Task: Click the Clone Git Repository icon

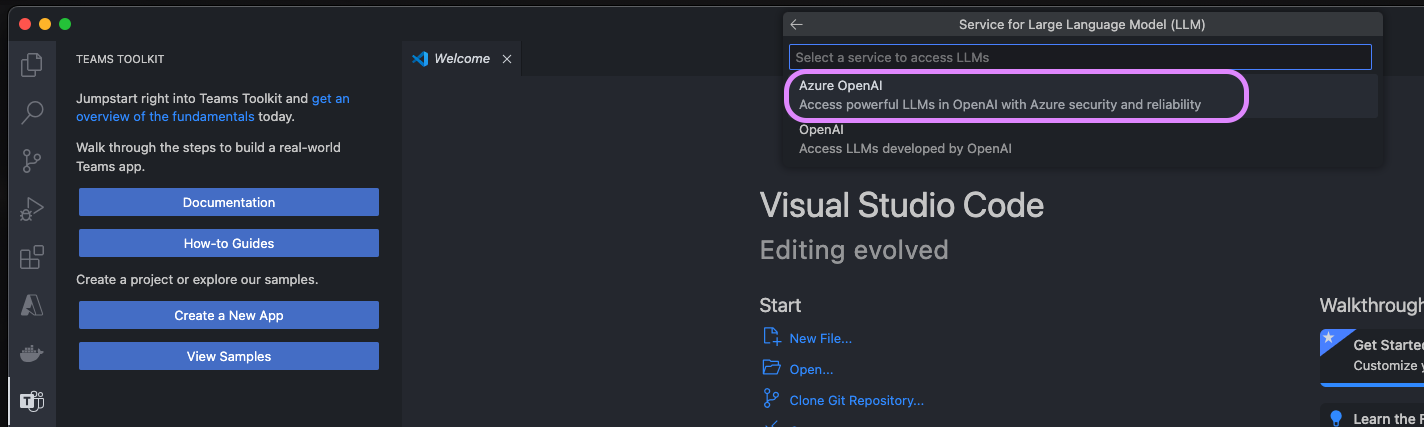Action: click(x=771, y=399)
